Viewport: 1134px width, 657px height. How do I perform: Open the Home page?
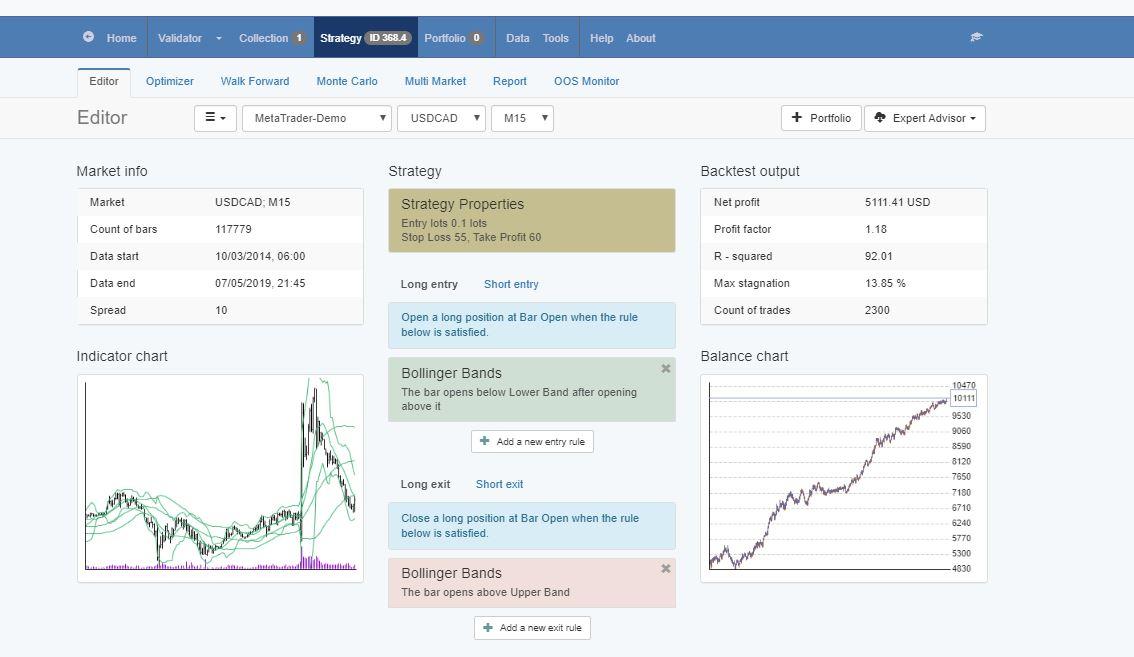122,38
